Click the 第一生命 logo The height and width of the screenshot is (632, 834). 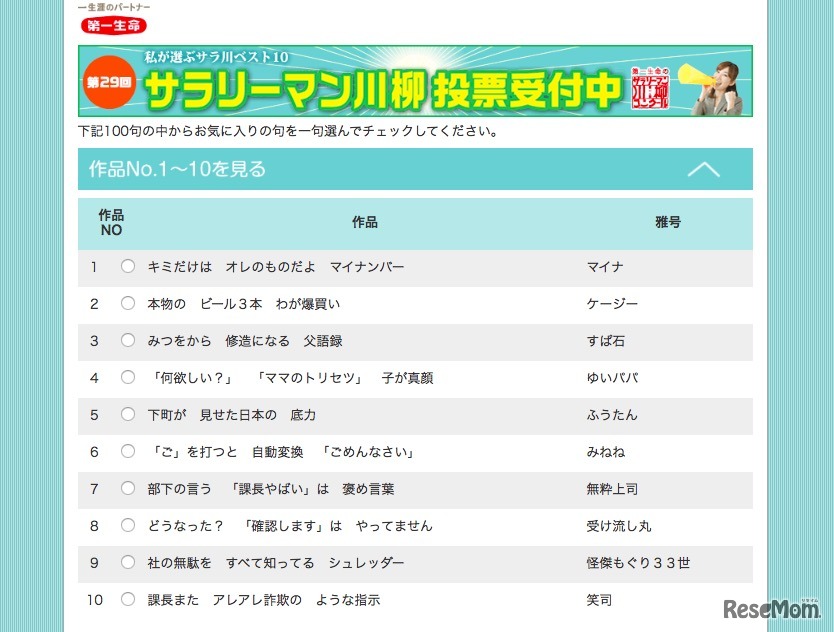point(112,26)
